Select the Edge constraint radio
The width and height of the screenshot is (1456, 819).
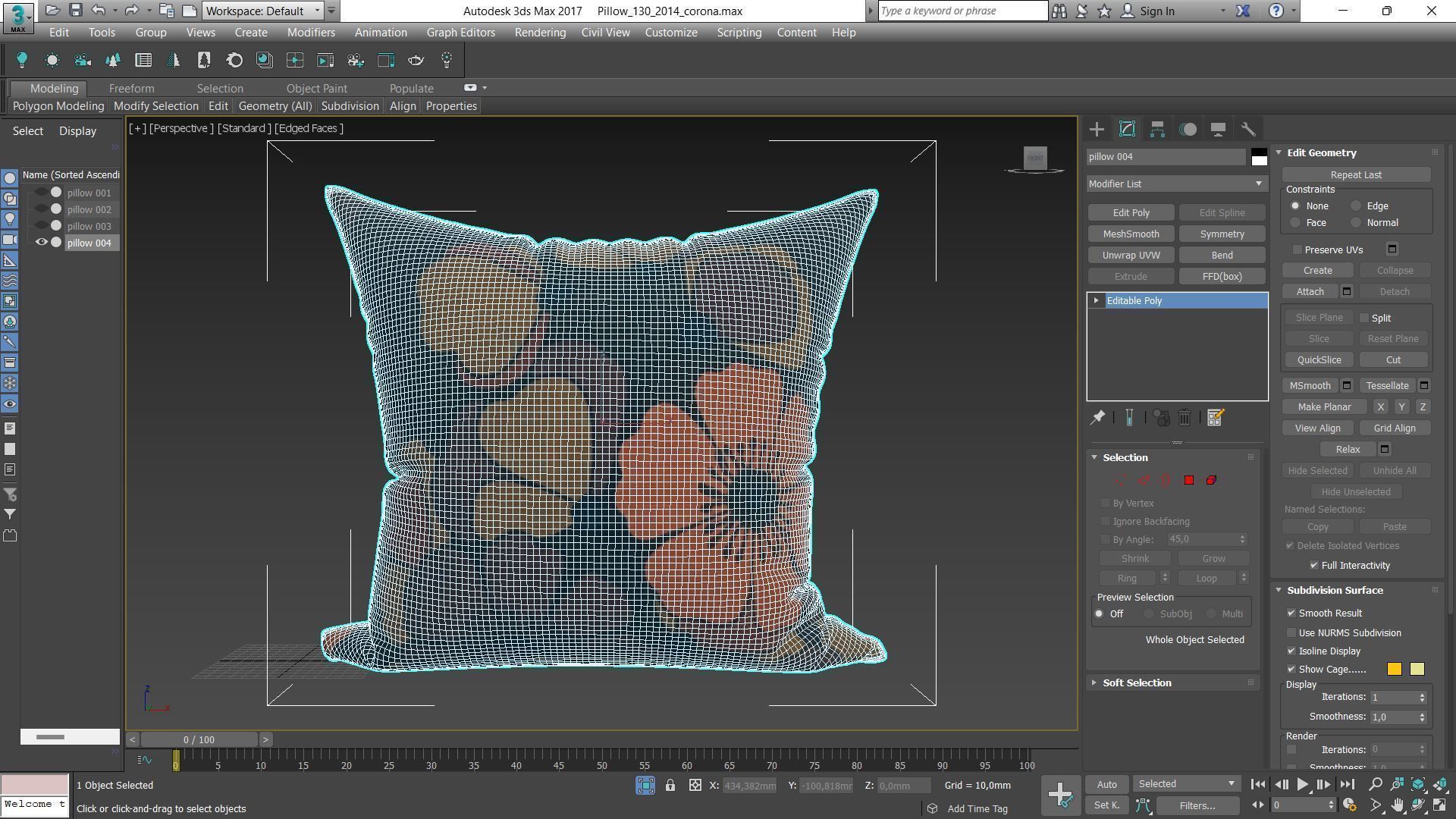coord(1356,206)
